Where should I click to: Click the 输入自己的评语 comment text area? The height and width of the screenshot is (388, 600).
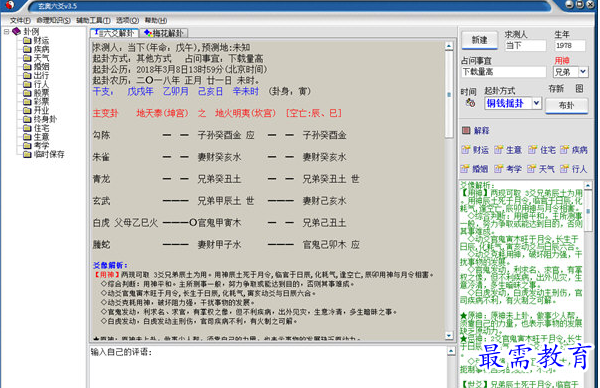(x=267, y=367)
